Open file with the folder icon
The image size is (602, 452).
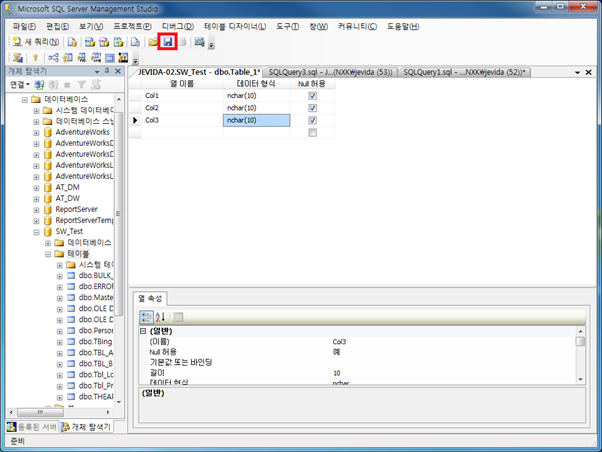click(153, 41)
